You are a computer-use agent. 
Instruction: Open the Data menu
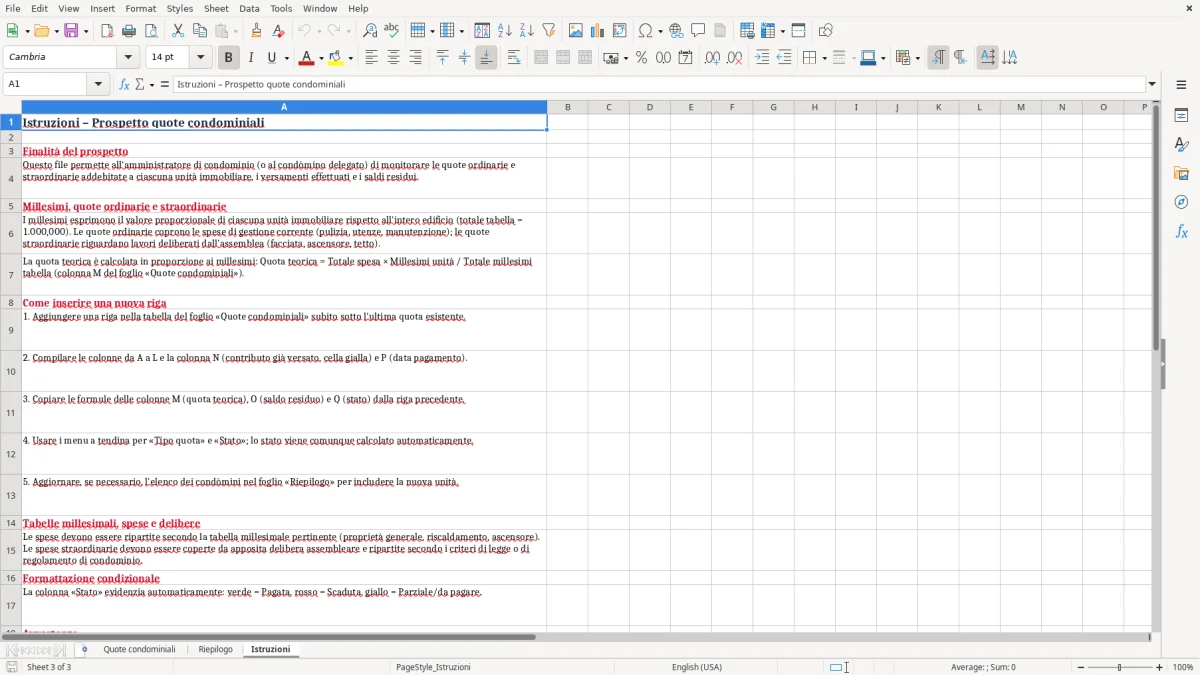tap(249, 8)
